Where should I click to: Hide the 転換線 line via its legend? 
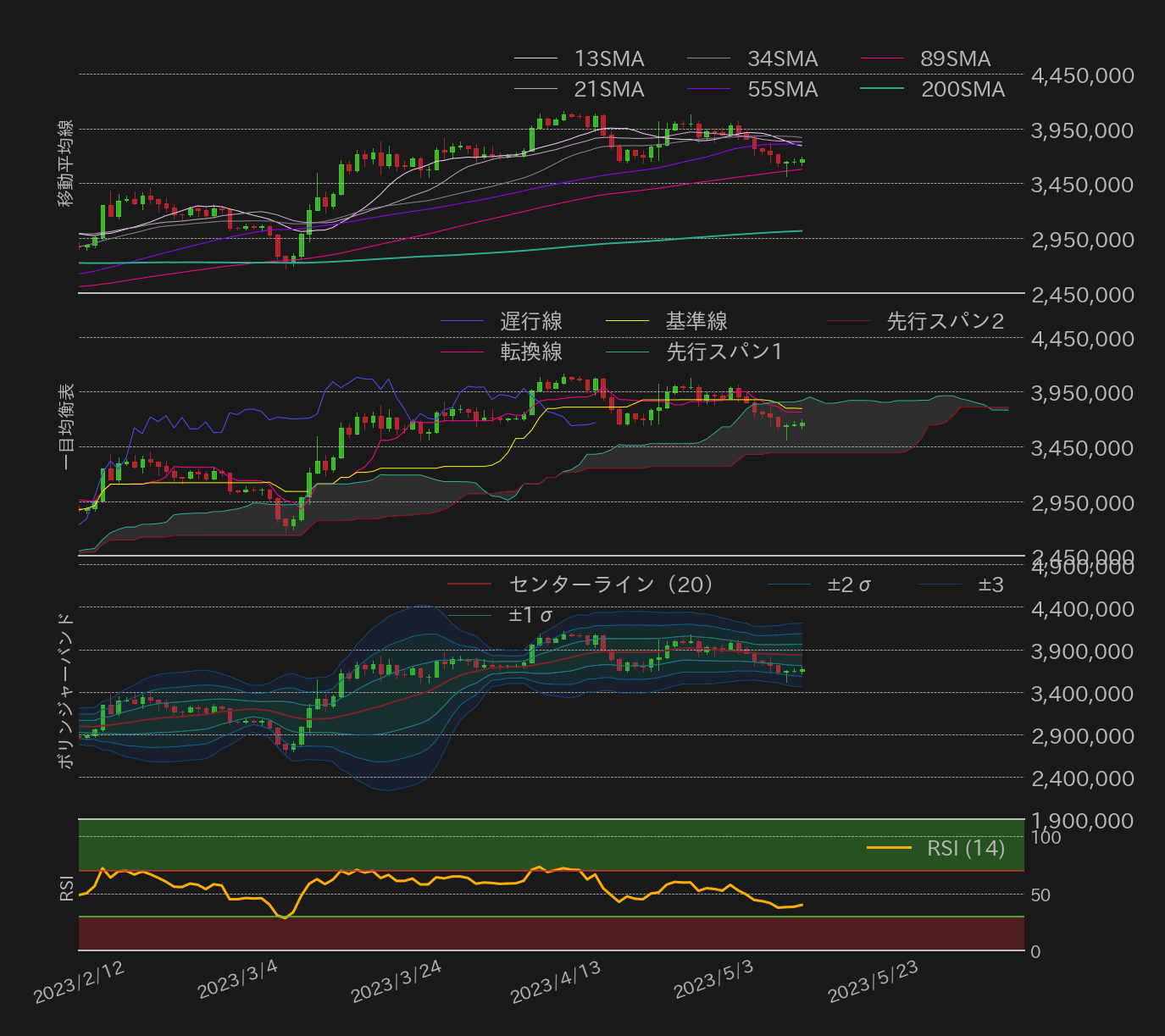click(x=461, y=352)
